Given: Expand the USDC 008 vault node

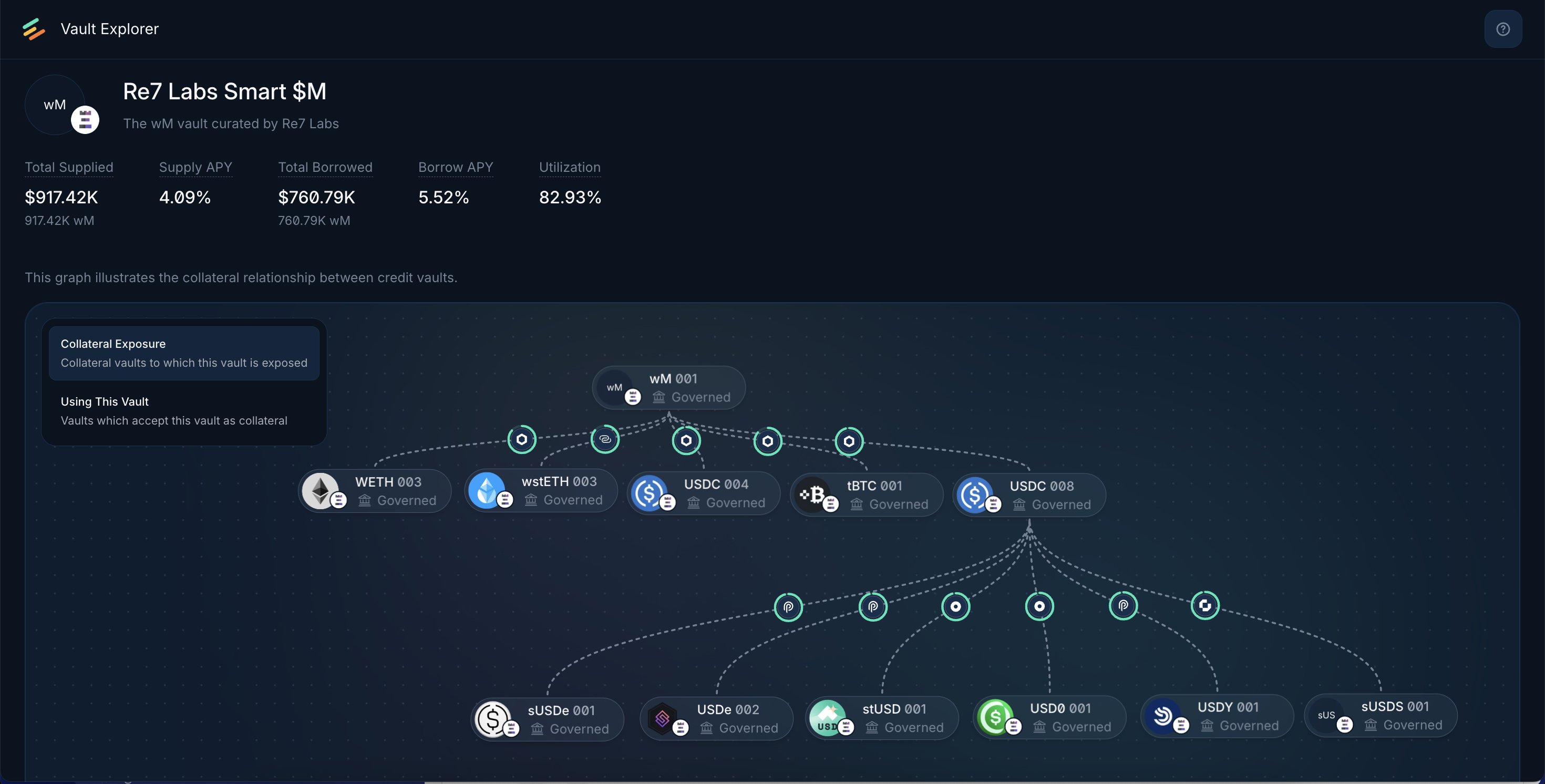Looking at the screenshot, I should coord(1028,495).
